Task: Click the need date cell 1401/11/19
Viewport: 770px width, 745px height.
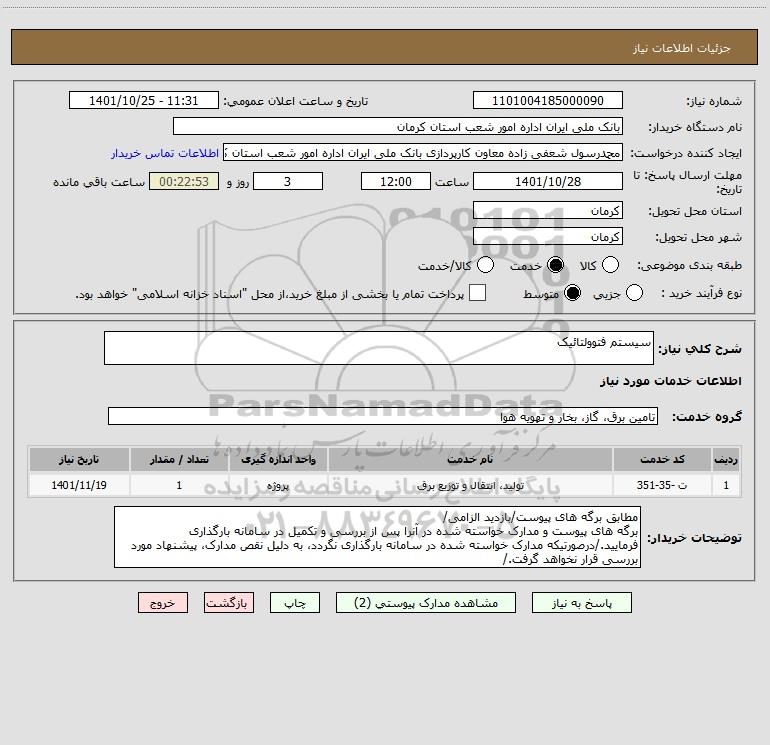Action: 79,485
